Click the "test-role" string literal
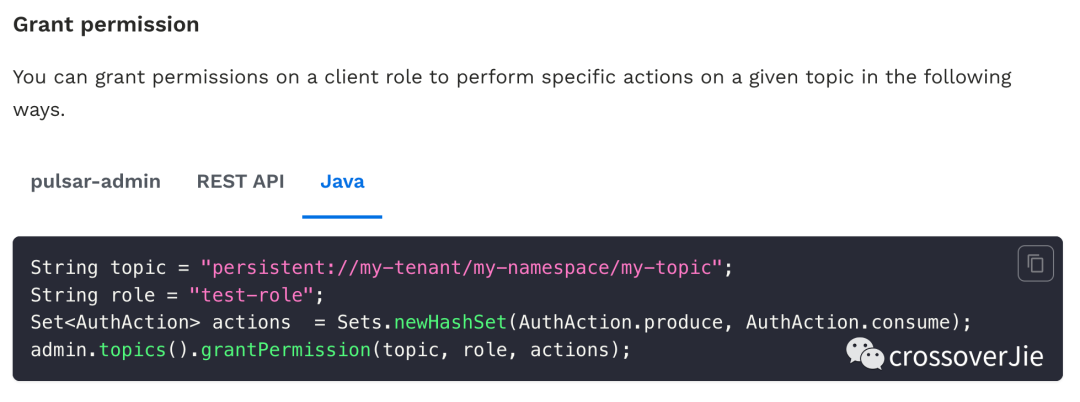This screenshot has height=402, width=1080. 251,295
